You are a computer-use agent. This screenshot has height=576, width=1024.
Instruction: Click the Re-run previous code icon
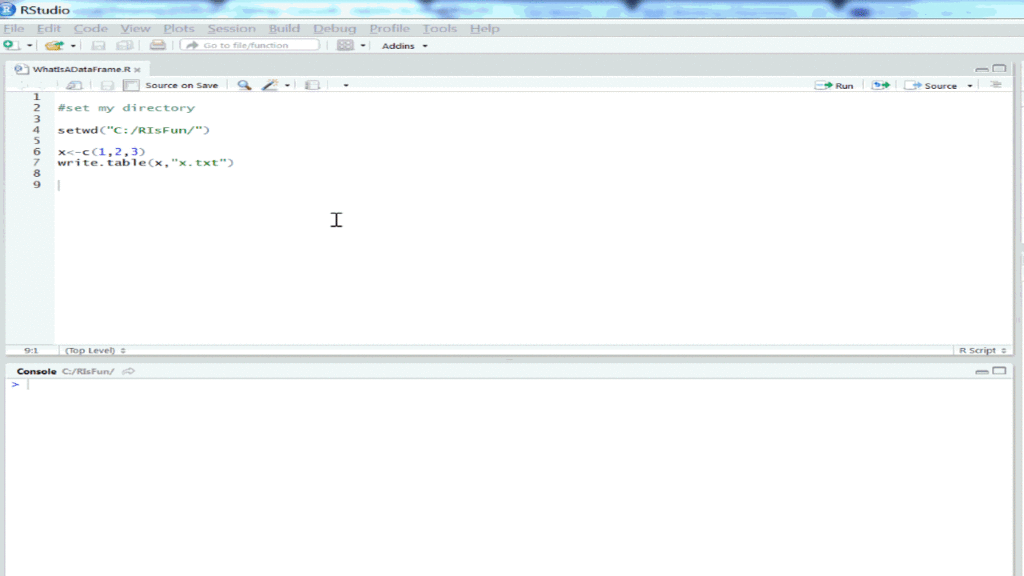(880, 86)
